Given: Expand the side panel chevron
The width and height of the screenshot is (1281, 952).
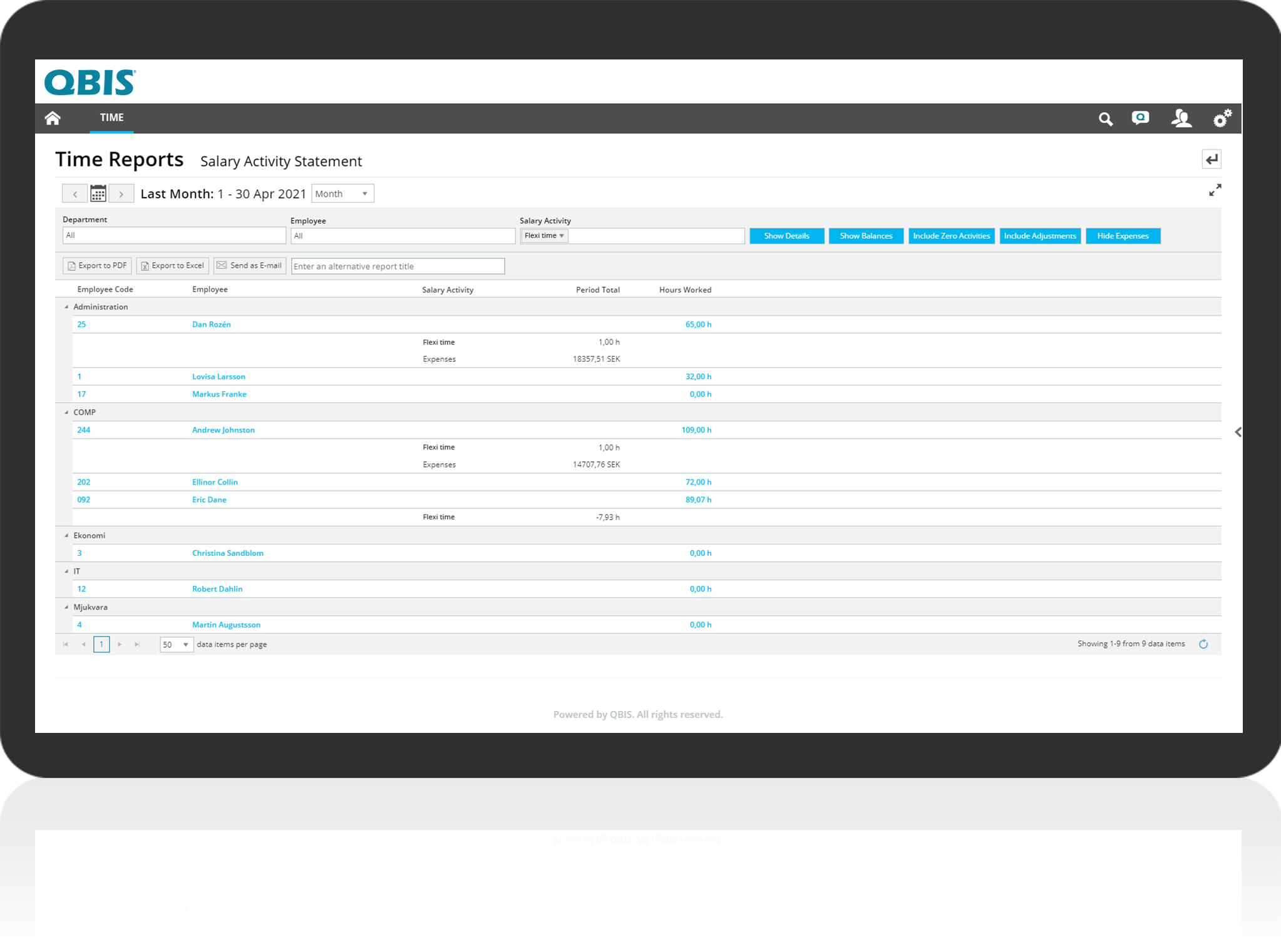Looking at the screenshot, I should coord(1238,432).
